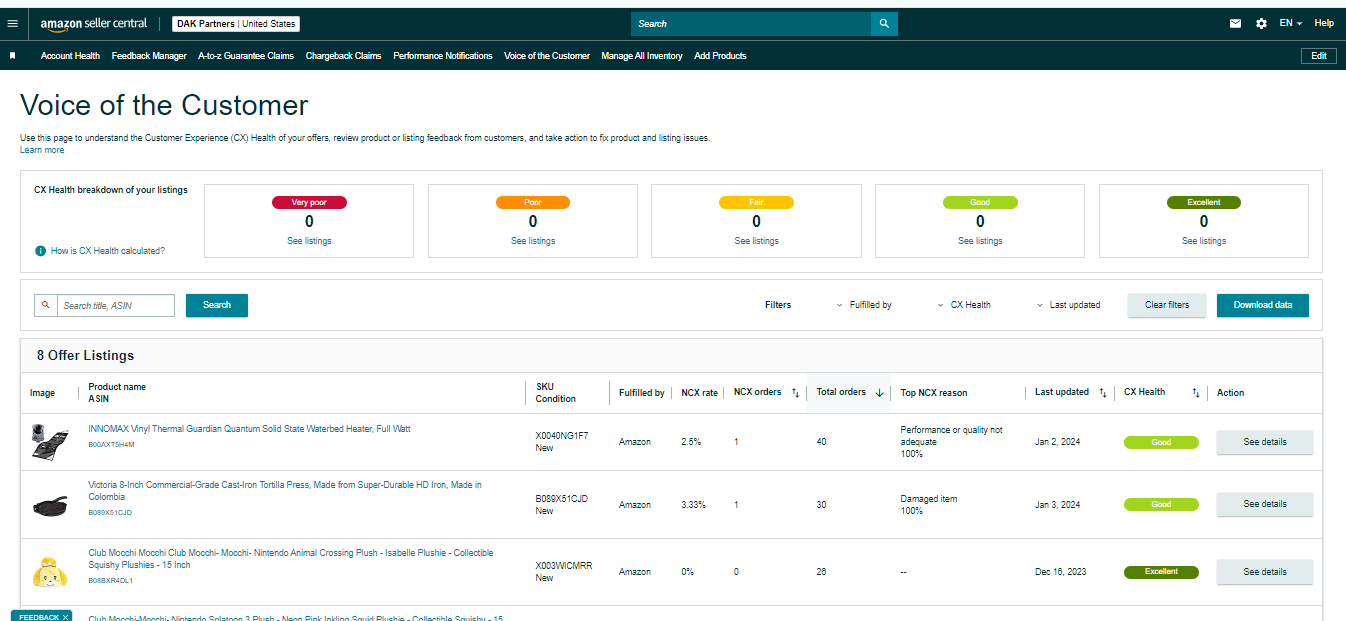This screenshot has width=1346, height=621.
Task: Click the teal Search button
Action: 217,305
